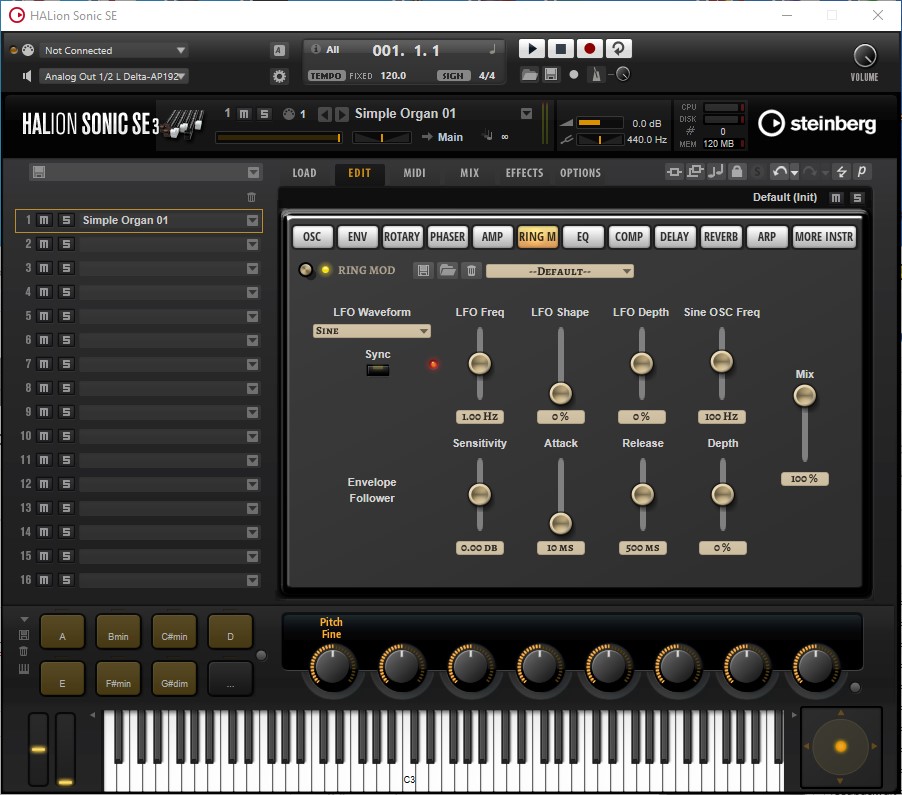Click the trash icon above slot list
Viewport: 902px width, 795px height.
251,197
